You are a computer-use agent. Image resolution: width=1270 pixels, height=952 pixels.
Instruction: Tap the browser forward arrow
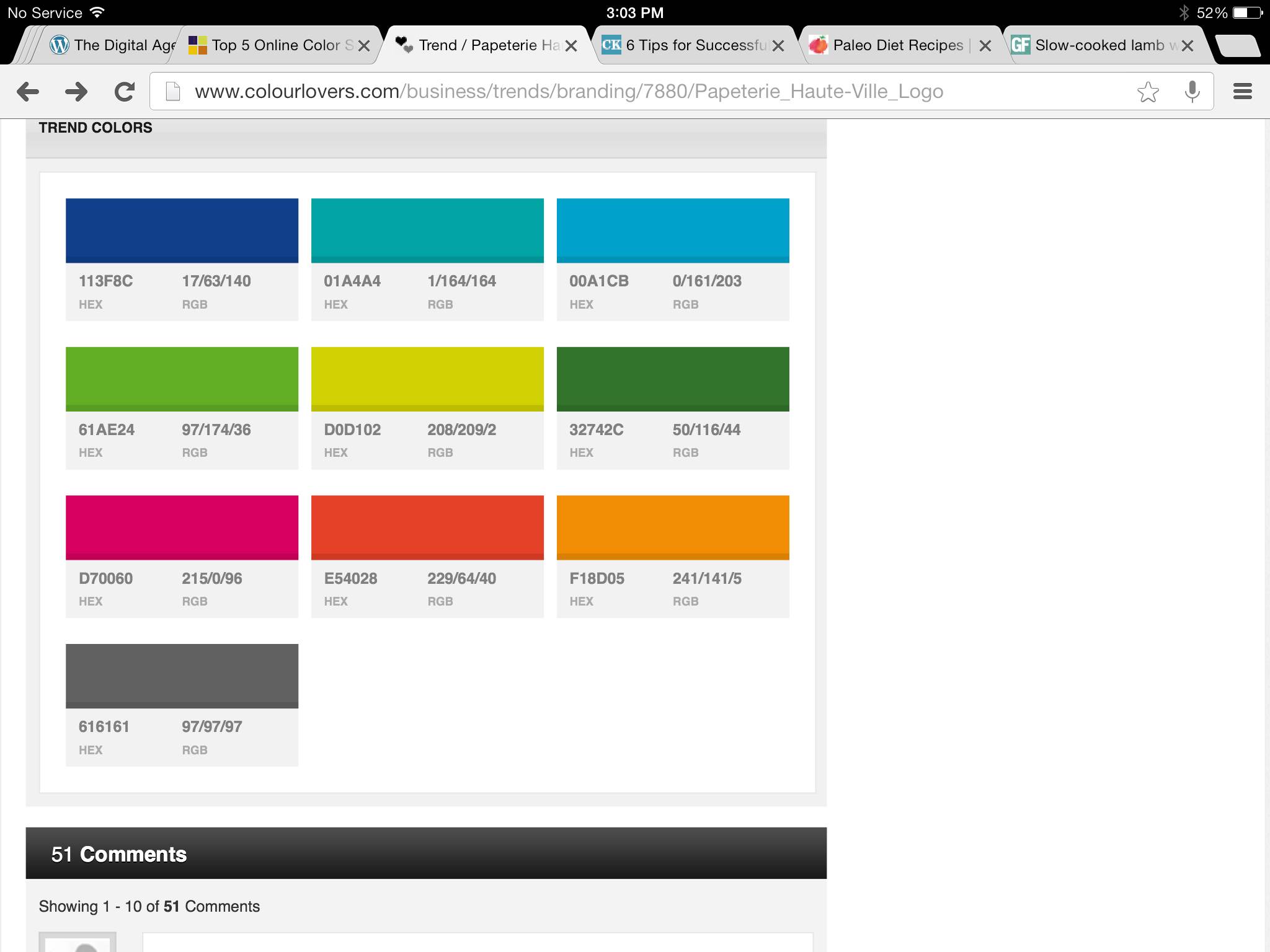(76, 92)
